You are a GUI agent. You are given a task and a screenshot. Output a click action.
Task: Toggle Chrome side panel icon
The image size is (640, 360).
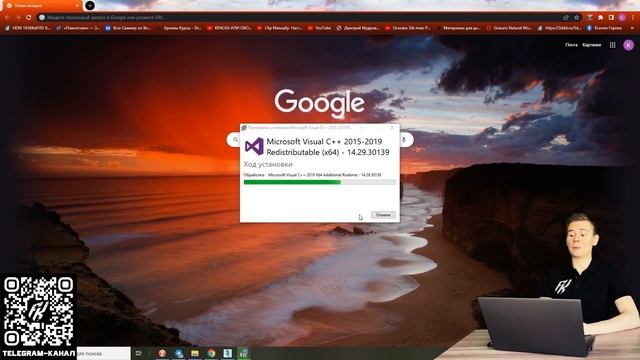click(611, 18)
